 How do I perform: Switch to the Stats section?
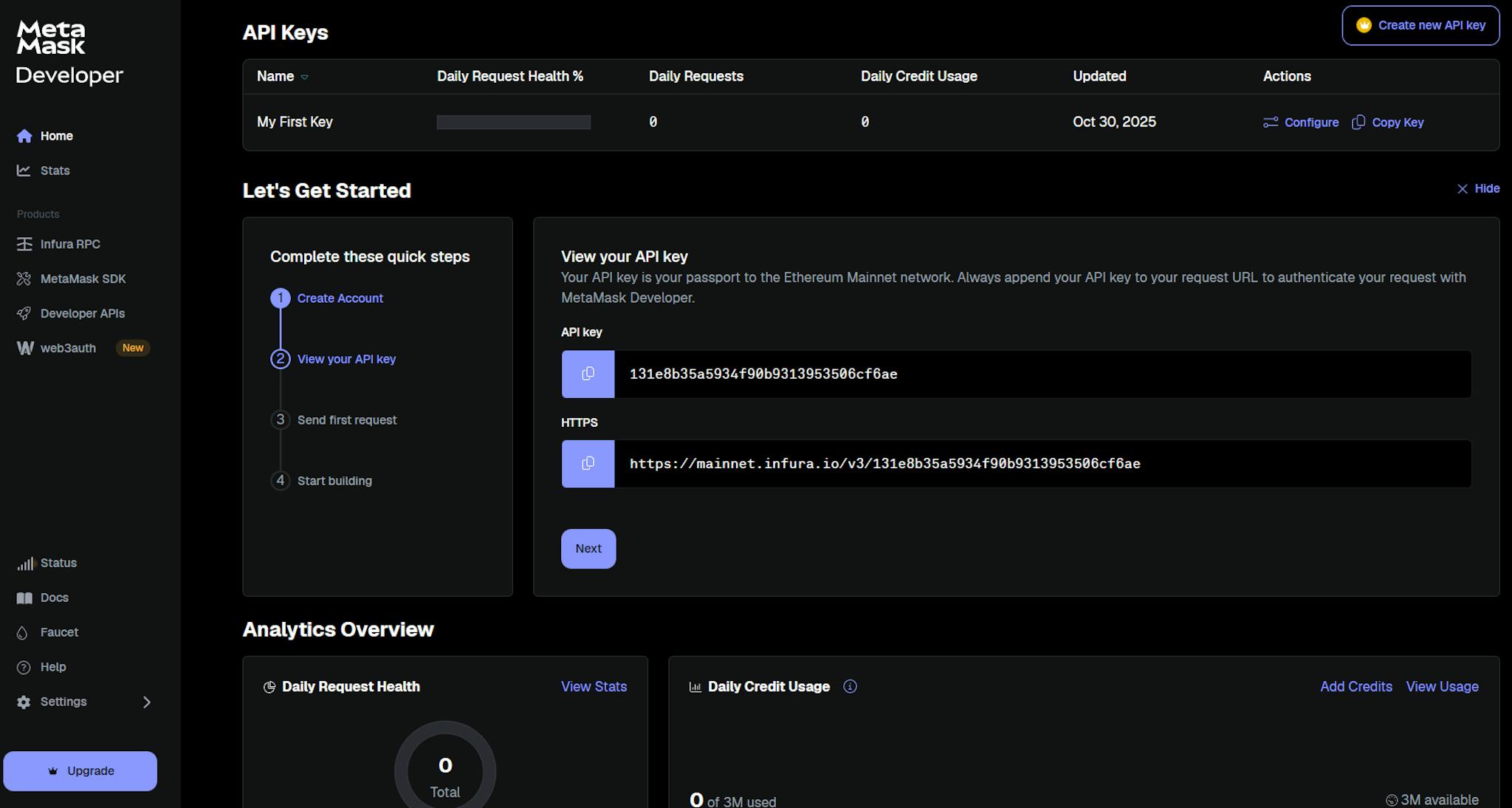(55, 170)
